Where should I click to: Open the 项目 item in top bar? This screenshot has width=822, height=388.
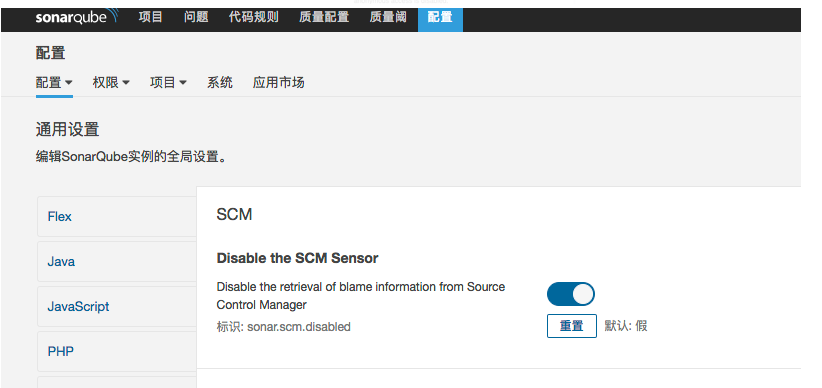[150, 17]
